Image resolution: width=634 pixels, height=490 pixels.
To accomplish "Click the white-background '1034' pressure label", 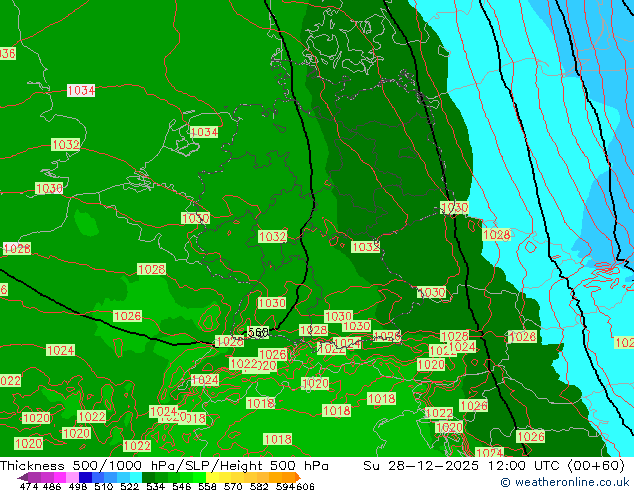I will 81,91.
